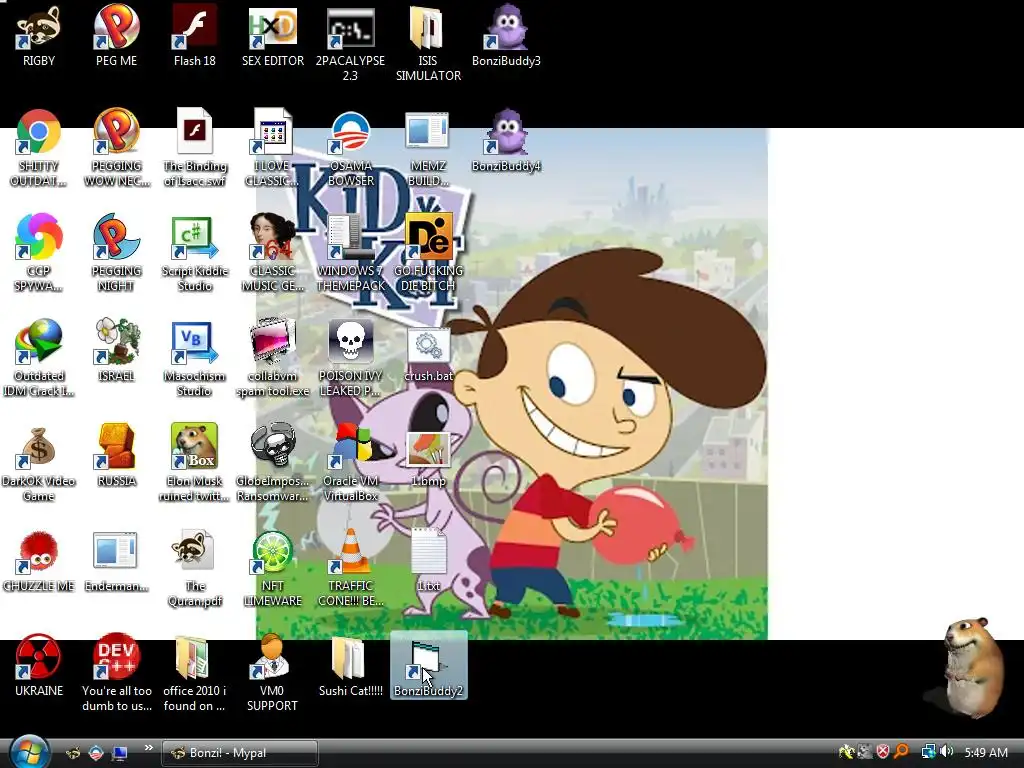Select the DE game shortcut beside WINDOWS 7 THEMEPACK
Screen dimensions: 1024x768
click(x=428, y=253)
